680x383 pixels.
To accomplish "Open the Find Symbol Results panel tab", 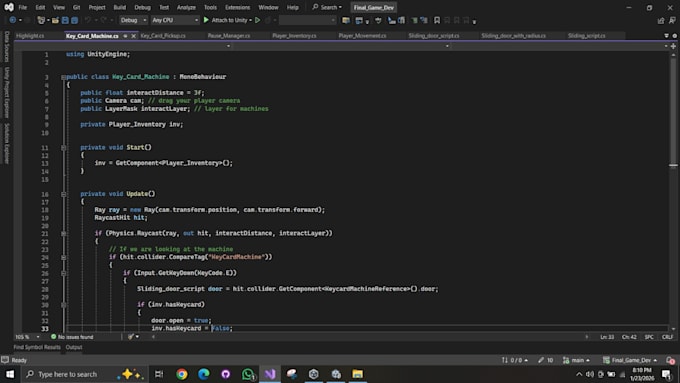I will coord(37,347).
